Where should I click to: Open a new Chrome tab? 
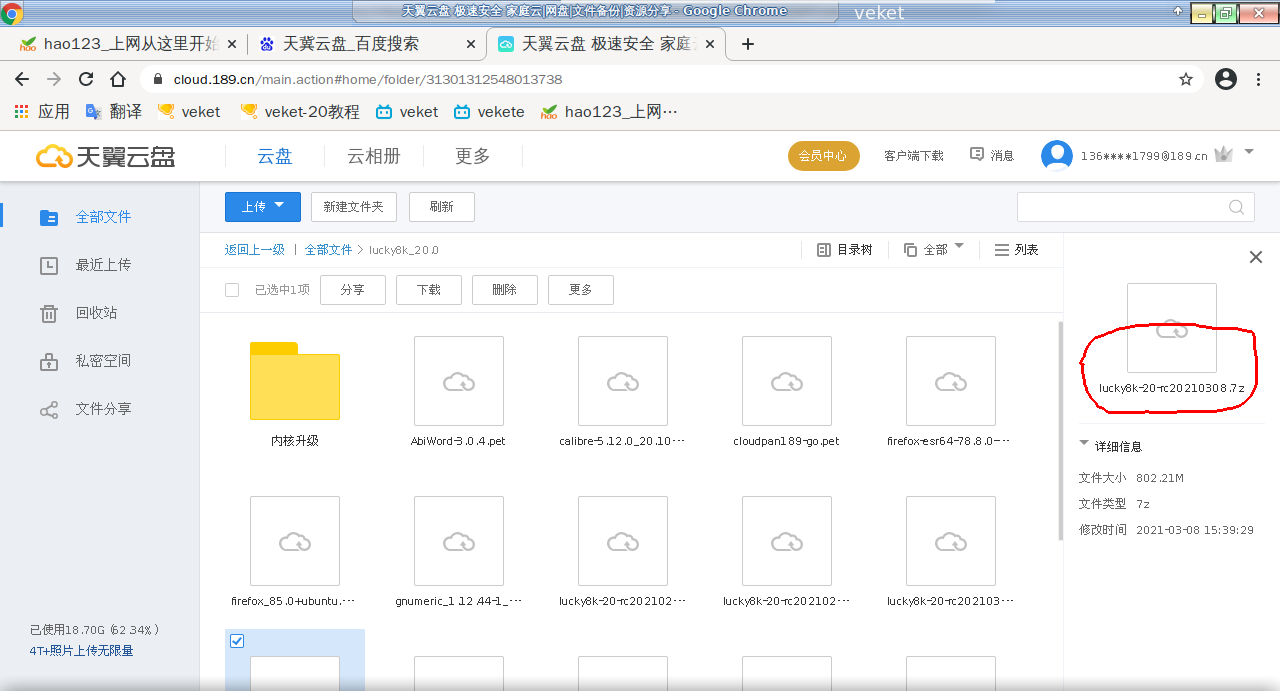pyautogui.click(x=747, y=44)
